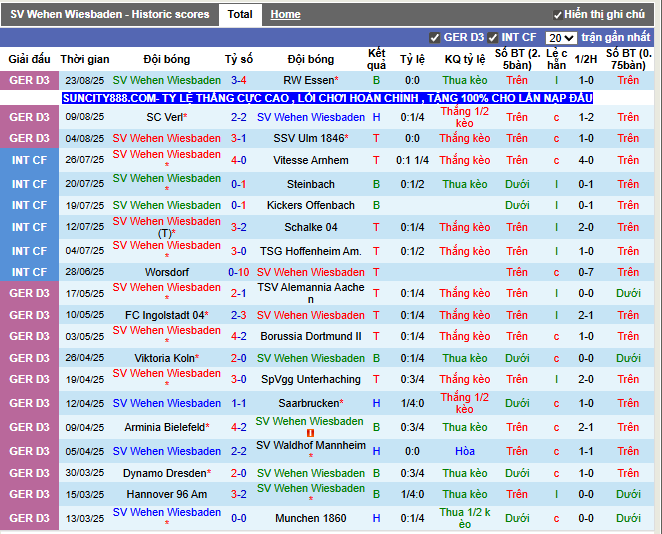The image size is (662, 534).
Task: Click INT CF league label for 26/07/25 match
Action: [30, 160]
